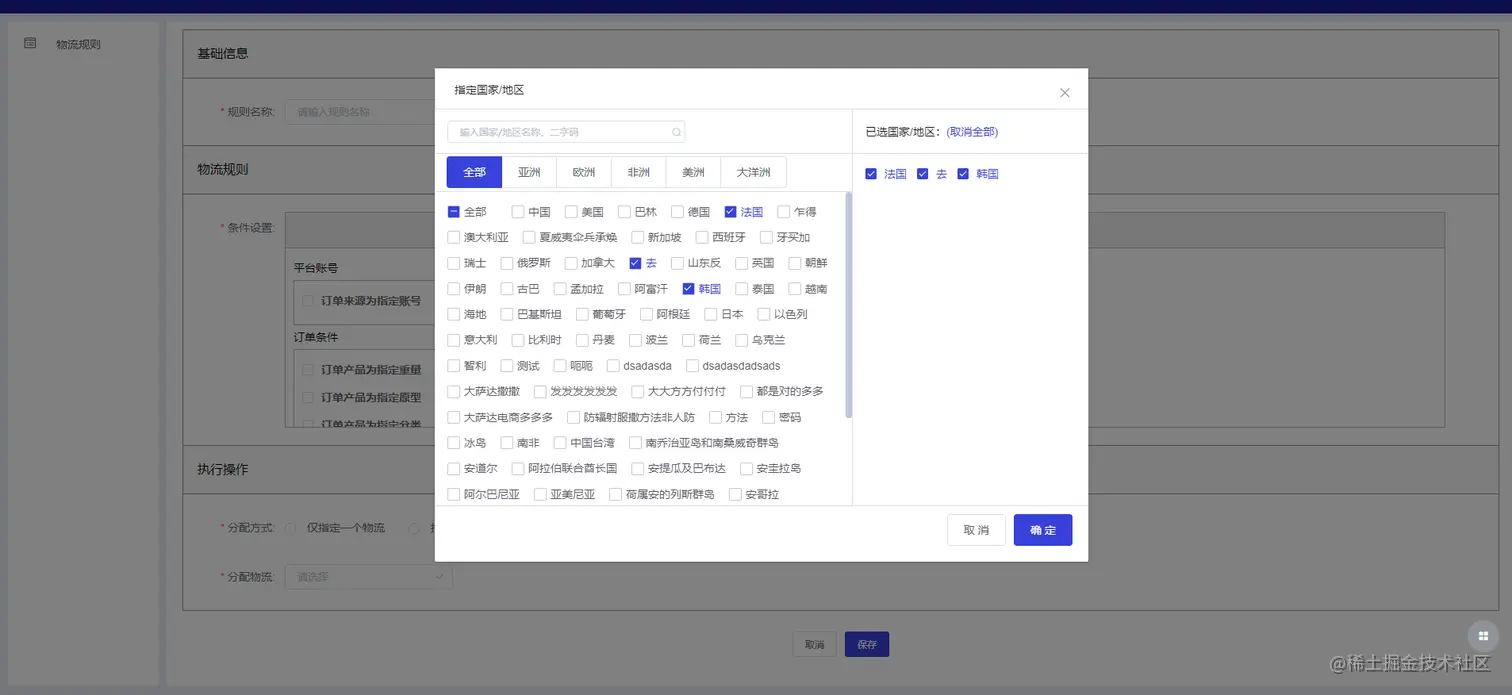Image resolution: width=1512 pixels, height=695 pixels.
Task: Uncheck 韩国 in the left country list
Action: click(x=689, y=289)
